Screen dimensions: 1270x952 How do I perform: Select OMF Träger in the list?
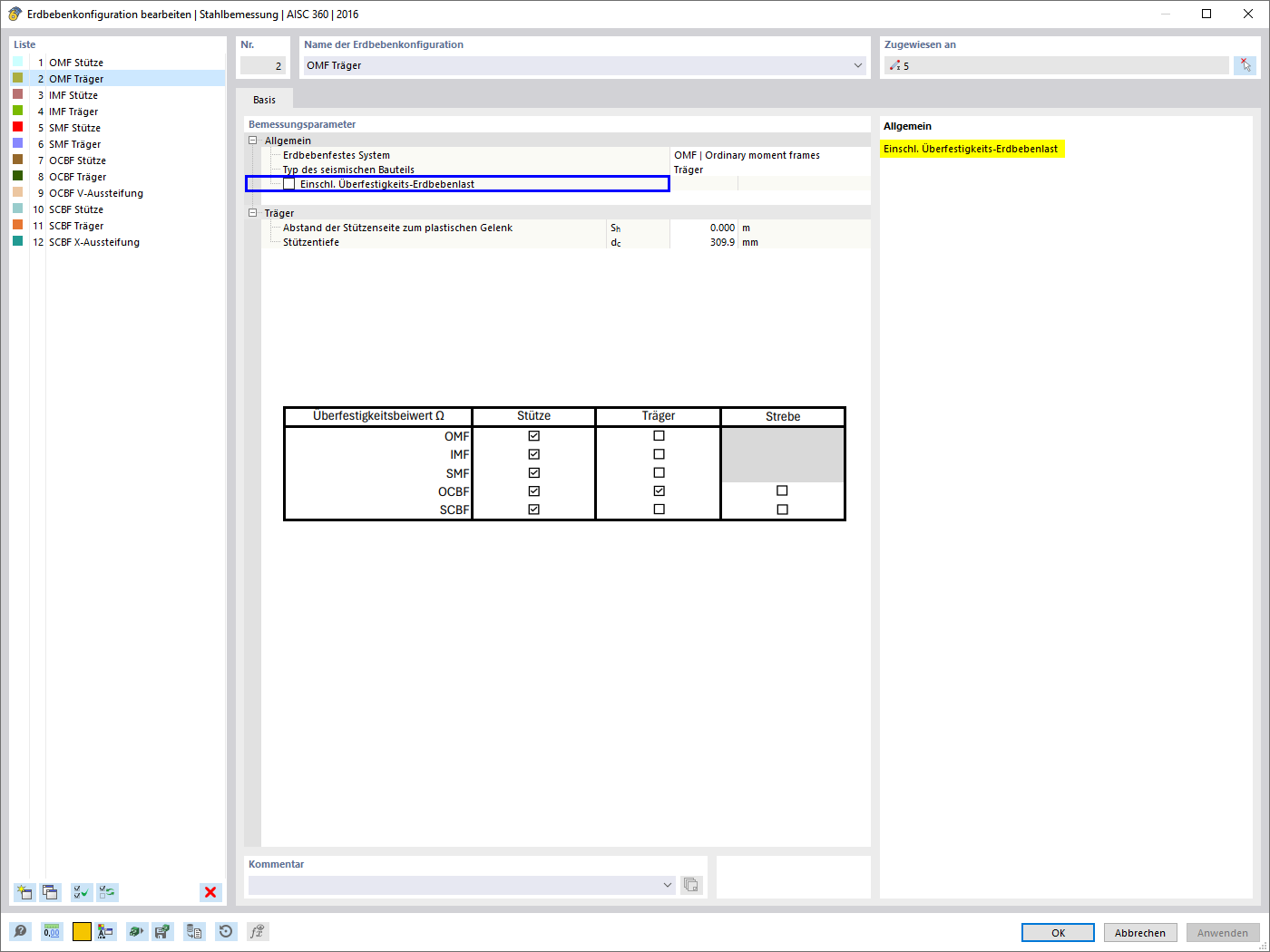coord(118,79)
